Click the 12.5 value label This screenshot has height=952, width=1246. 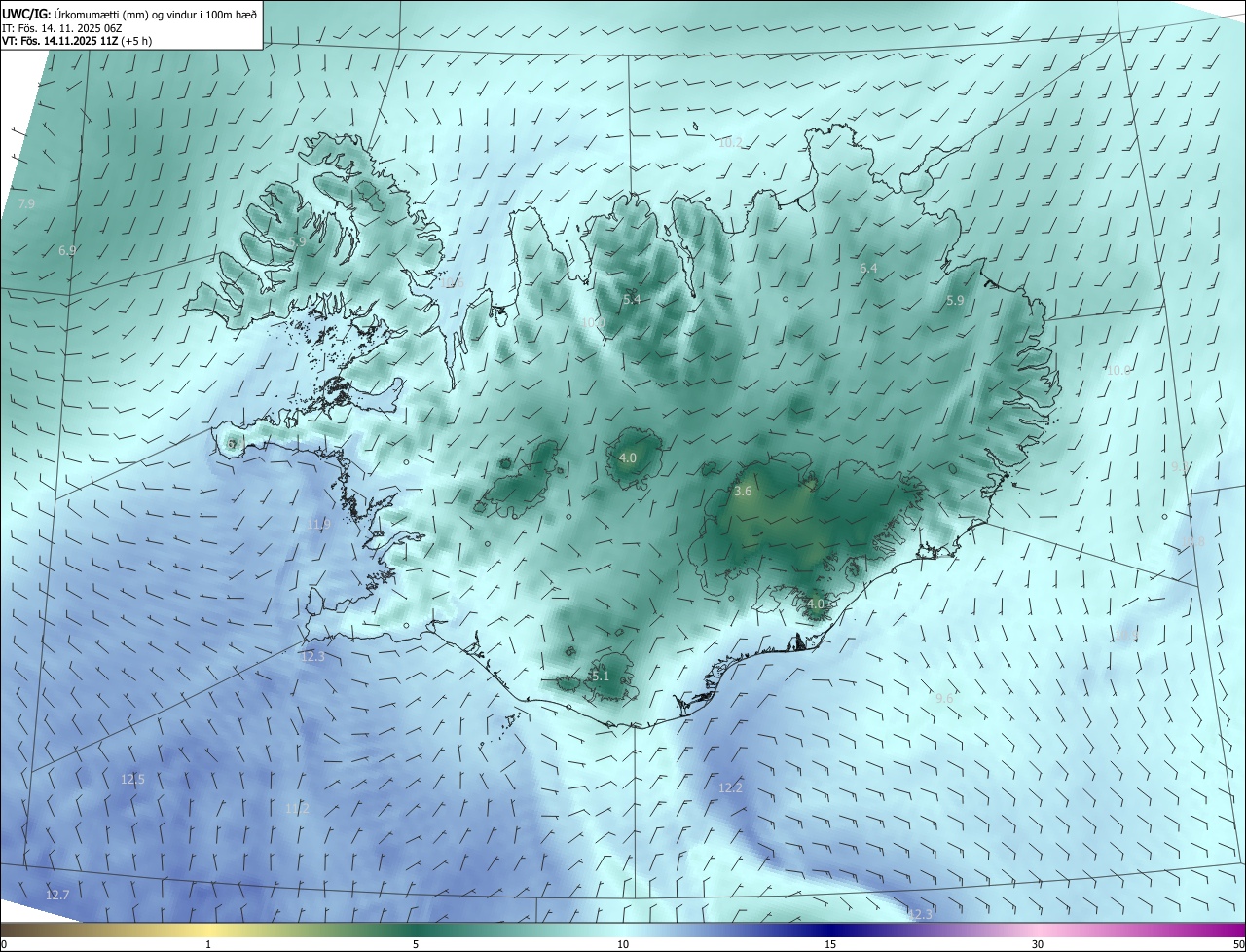tap(132, 779)
